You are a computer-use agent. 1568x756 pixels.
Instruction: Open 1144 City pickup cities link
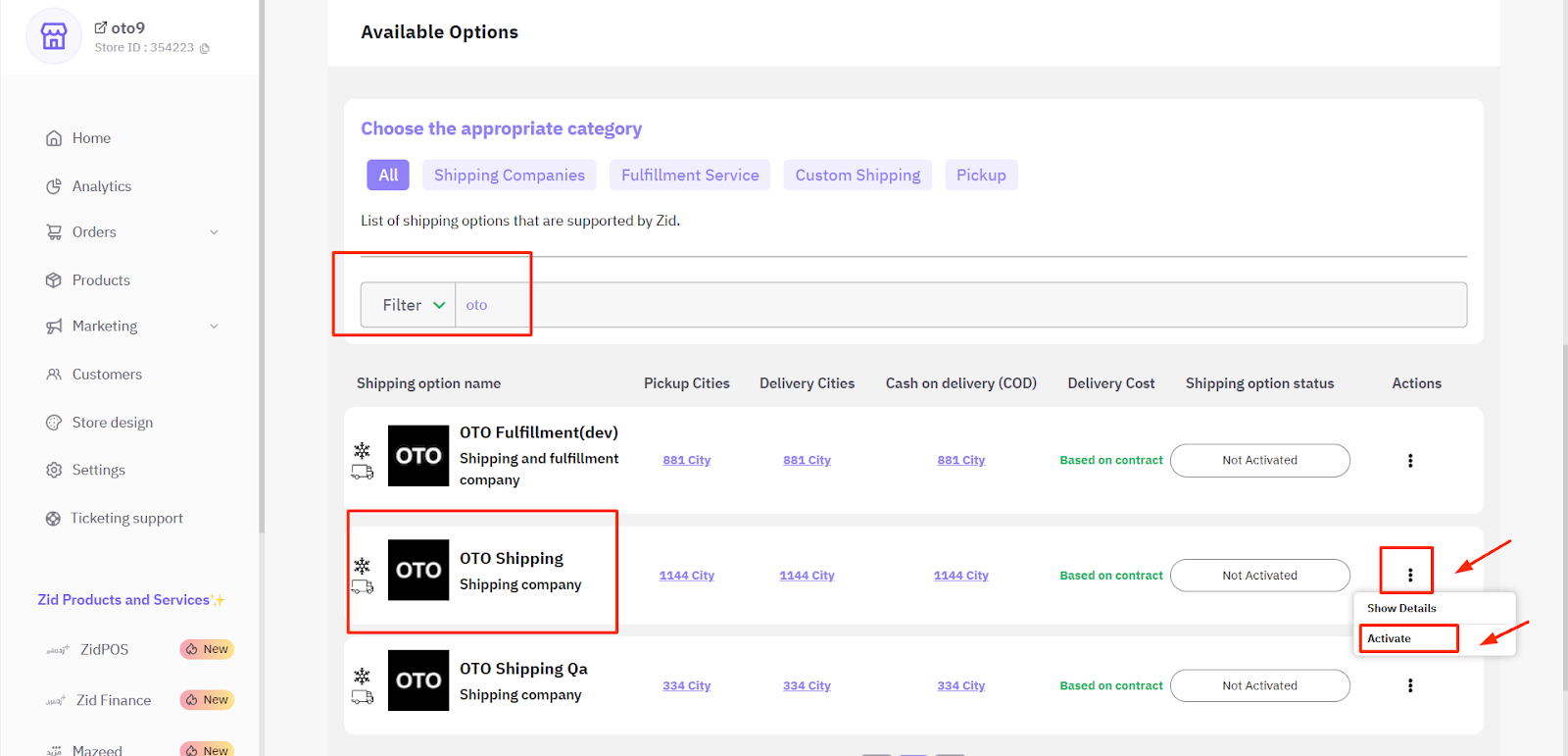tap(686, 576)
